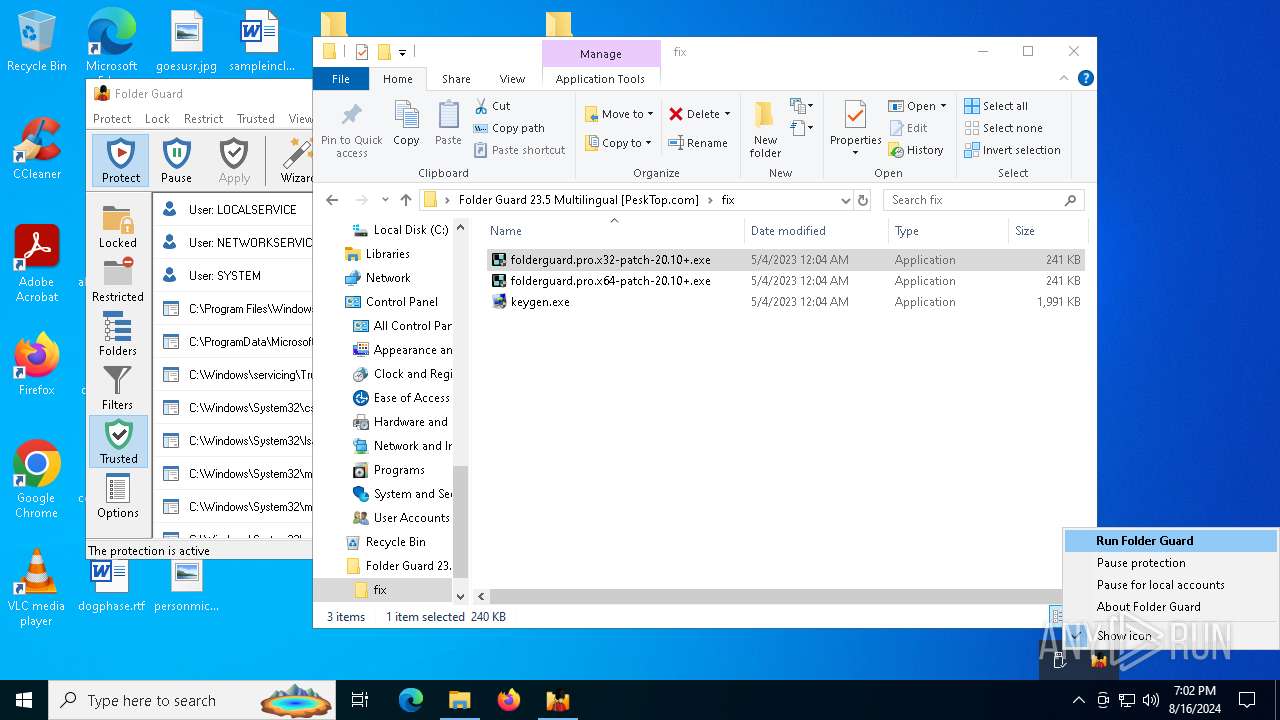Show hidden system tray icons chevron

(1078, 700)
